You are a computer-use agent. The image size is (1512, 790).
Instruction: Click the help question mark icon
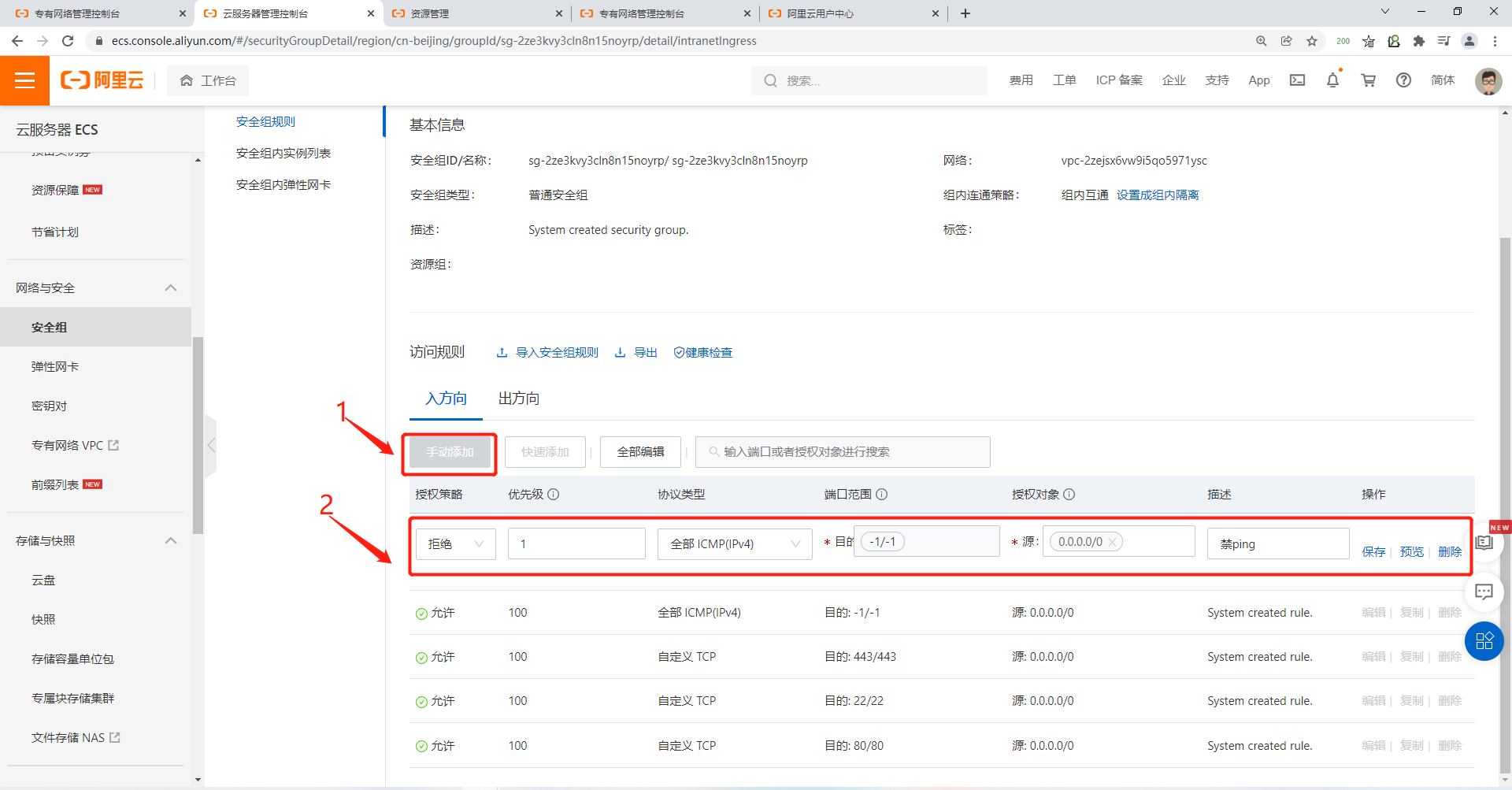tap(1403, 80)
